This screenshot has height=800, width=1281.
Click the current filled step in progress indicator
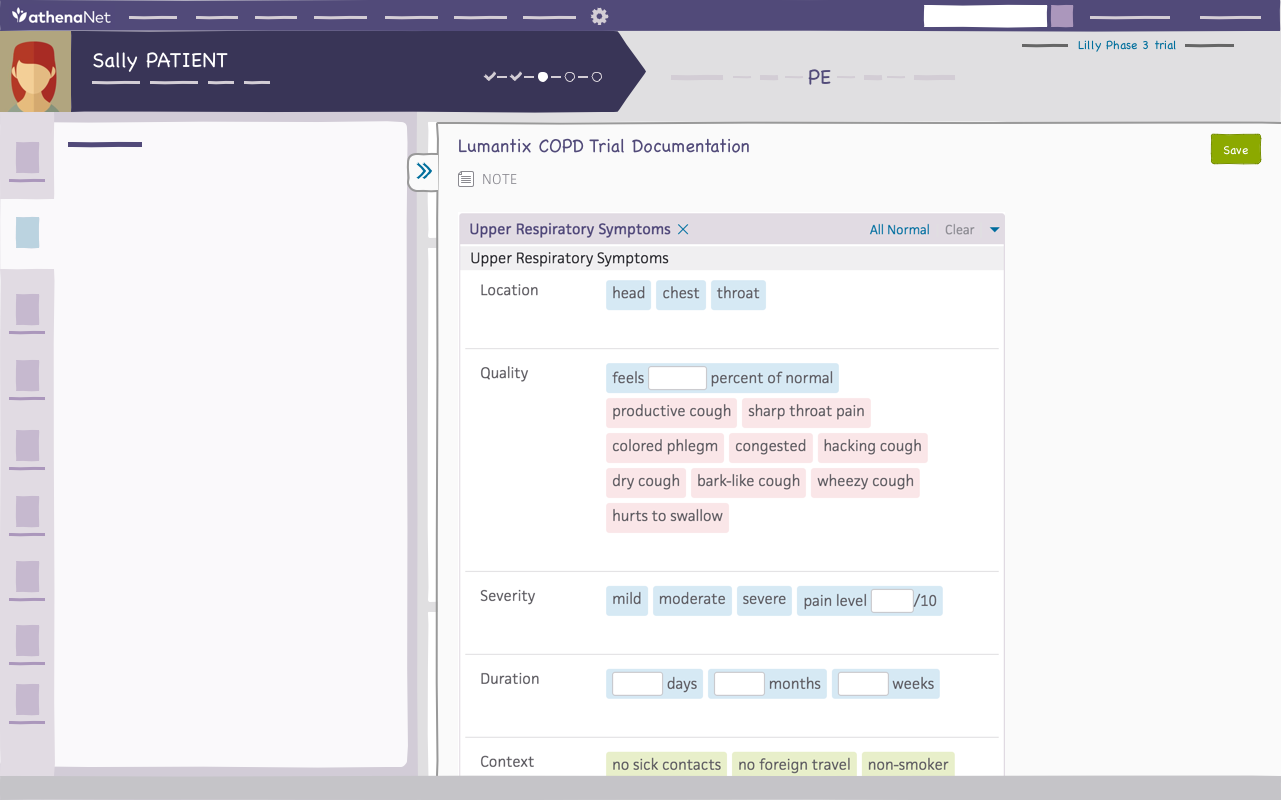pyautogui.click(x=543, y=76)
